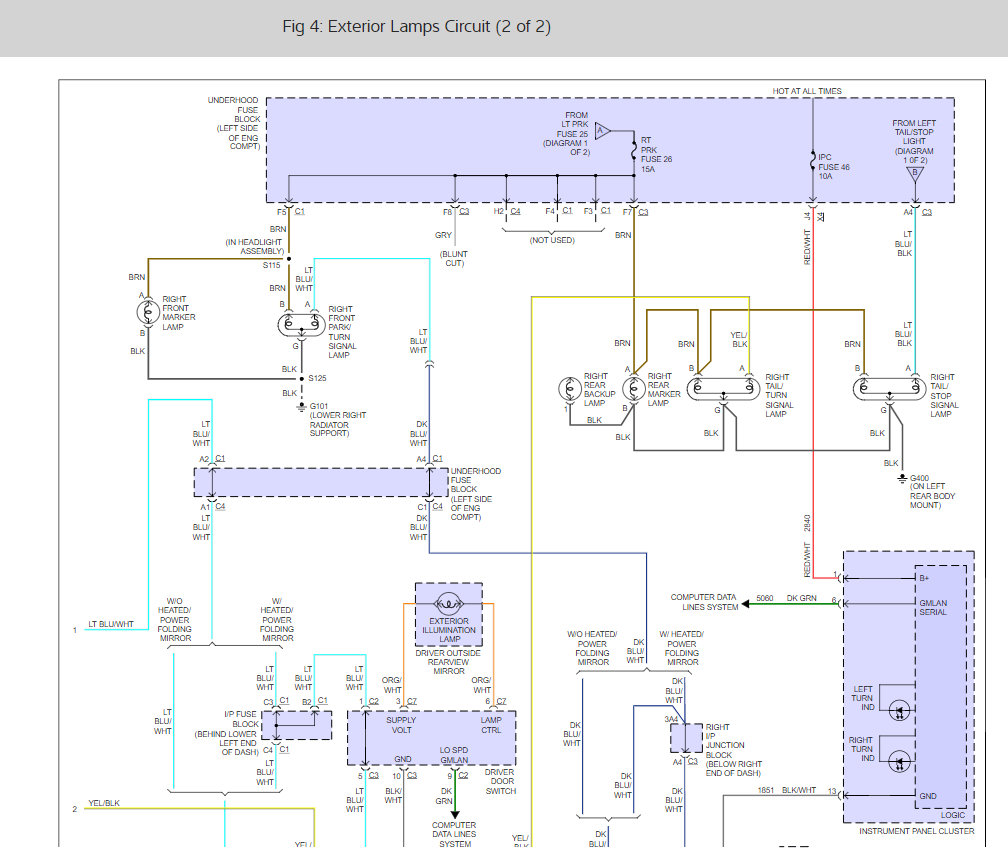The image size is (1008, 860).
Task: Click the Fig 4 Exterior Lamps Circuit title
Action: point(416,27)
